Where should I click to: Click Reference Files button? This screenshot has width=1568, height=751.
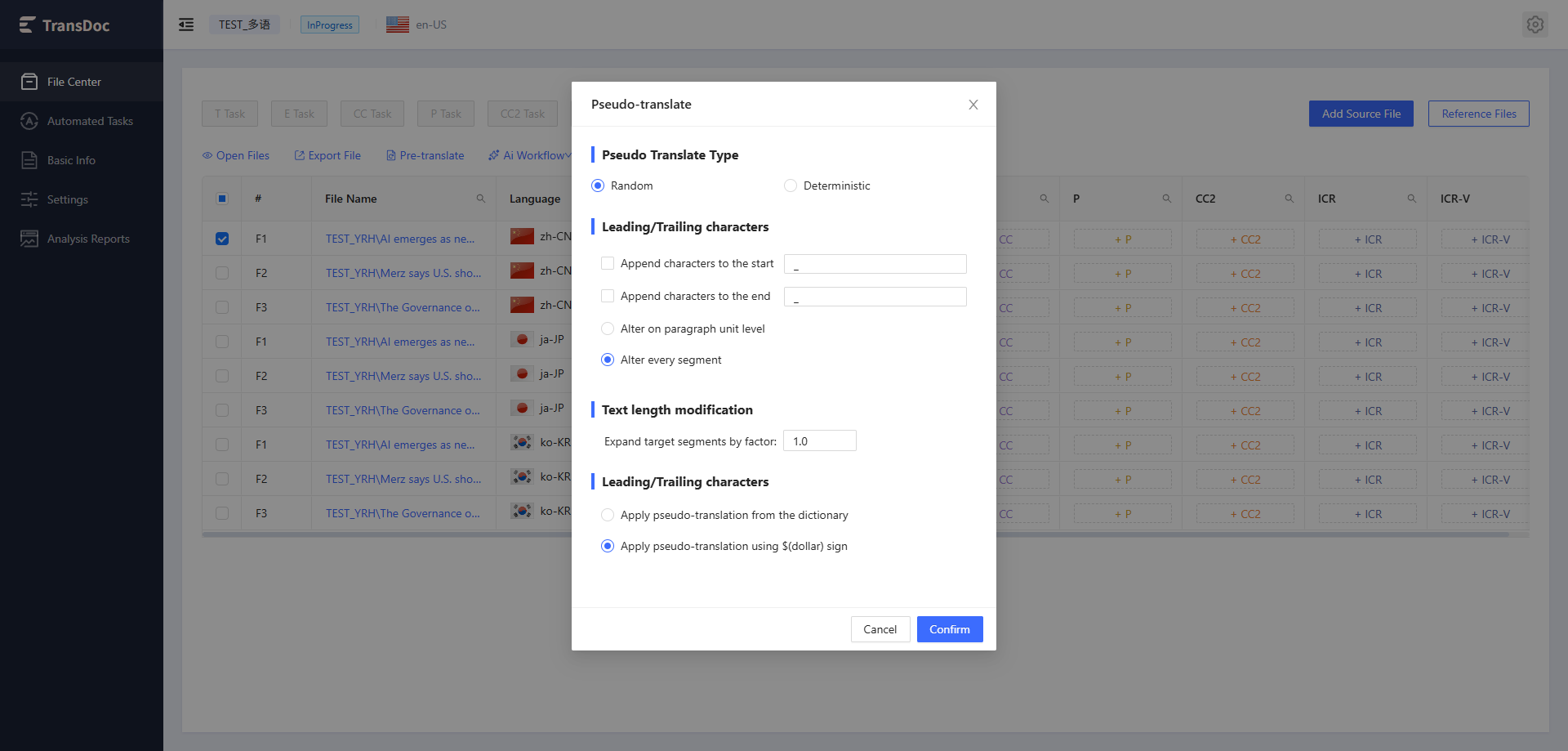1479,114
